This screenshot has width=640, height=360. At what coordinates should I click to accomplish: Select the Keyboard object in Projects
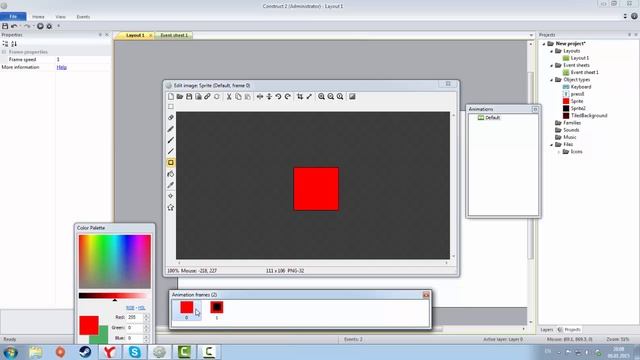coord(581,87)
